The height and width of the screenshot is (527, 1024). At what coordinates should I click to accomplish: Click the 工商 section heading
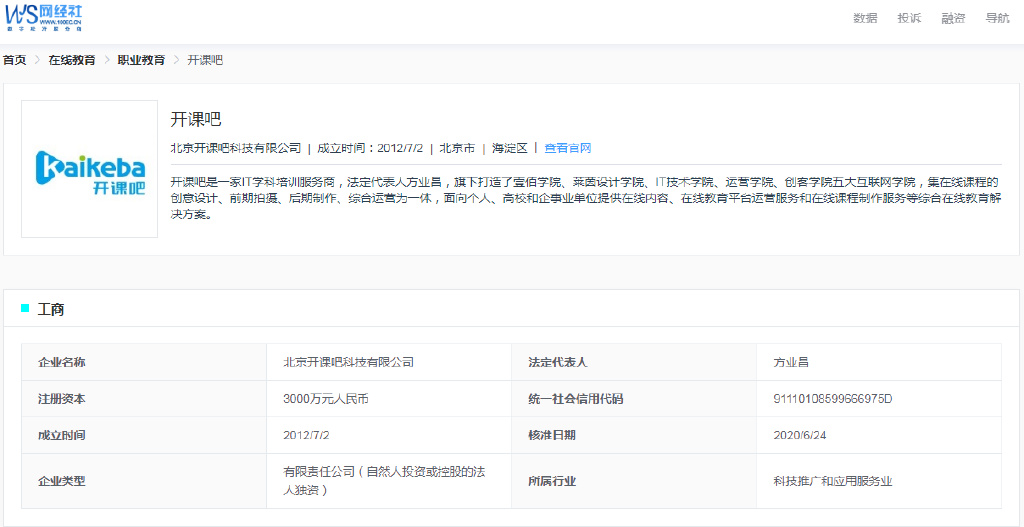[x=50, y=310]
